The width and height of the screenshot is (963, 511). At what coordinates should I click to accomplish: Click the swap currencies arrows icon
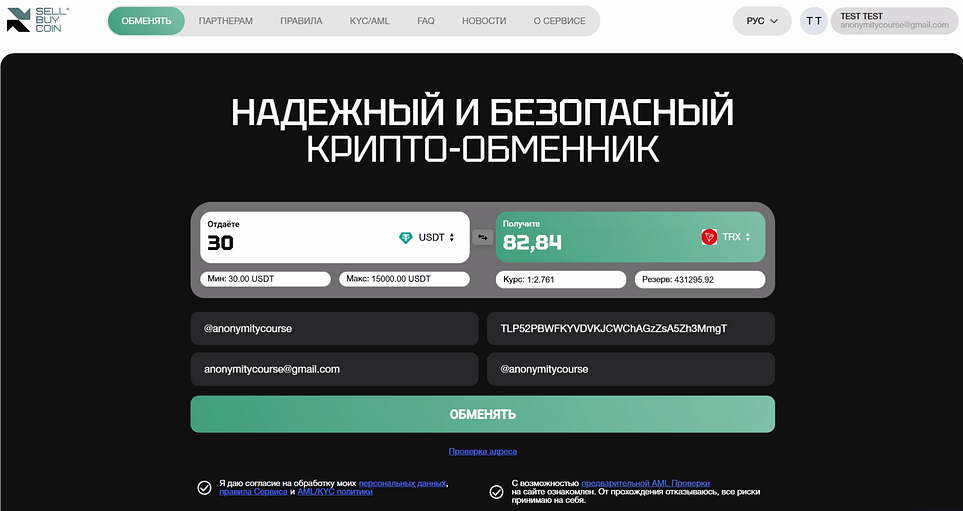[483, 237]
